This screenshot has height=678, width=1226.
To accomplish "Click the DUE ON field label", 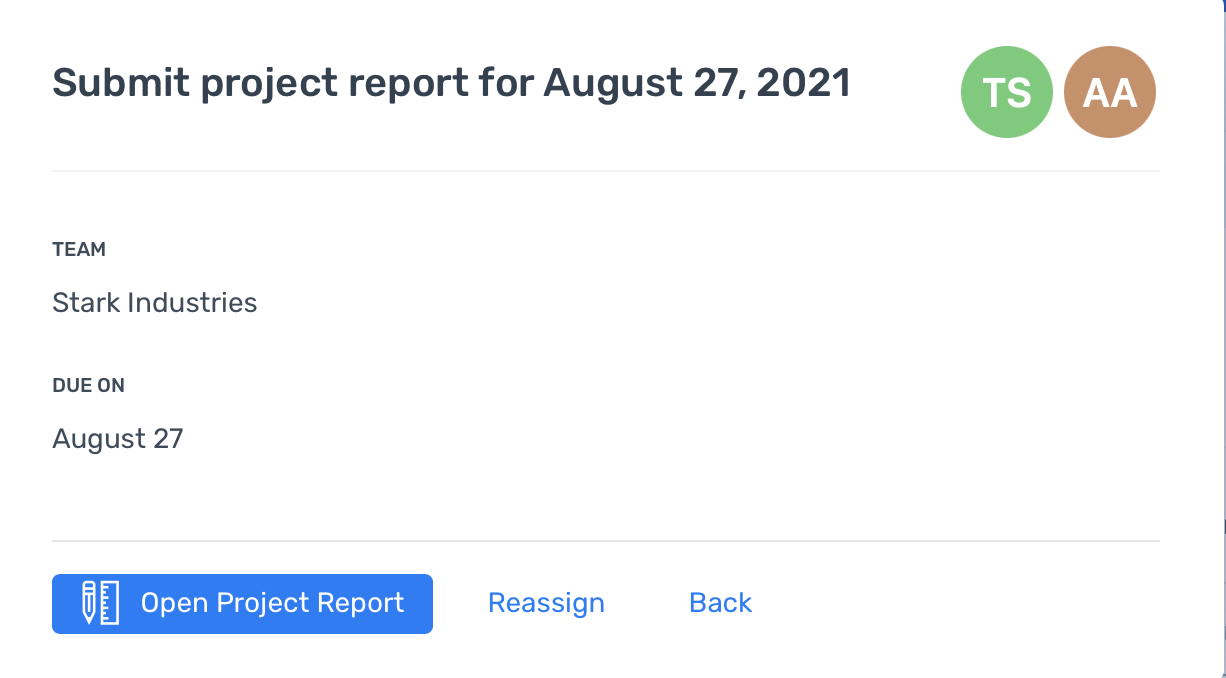I will click(88, 385).
